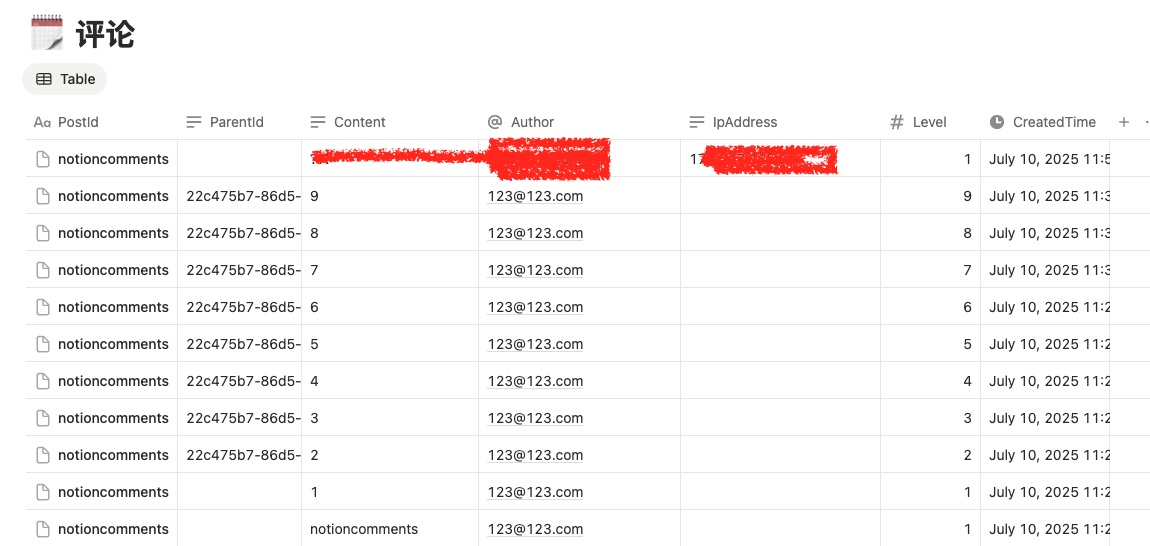Select the Table view tab
Viewport: 1150px width, 546px height.
pos(65,79)
